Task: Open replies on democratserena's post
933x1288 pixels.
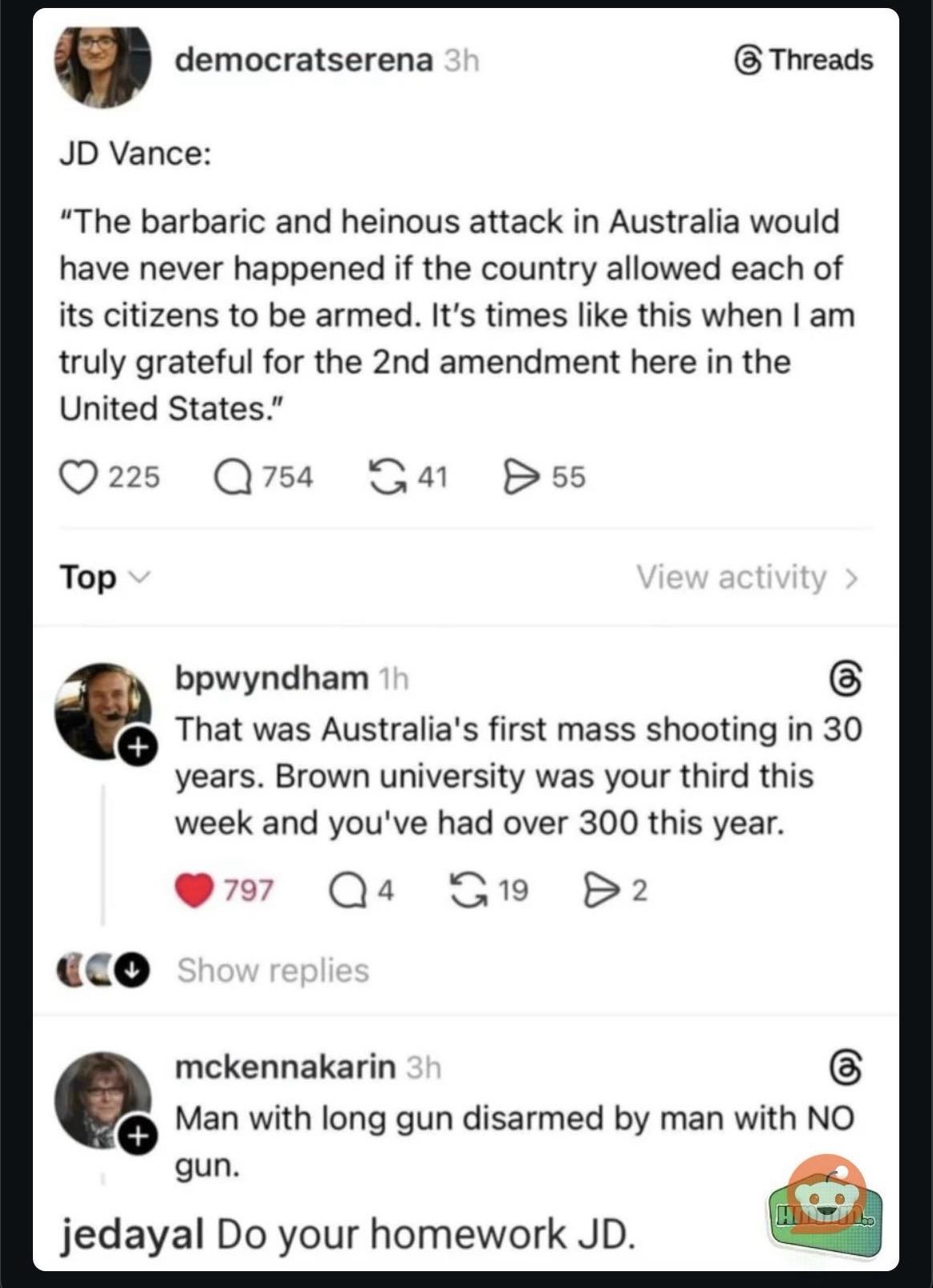Action: click(233, 477)
